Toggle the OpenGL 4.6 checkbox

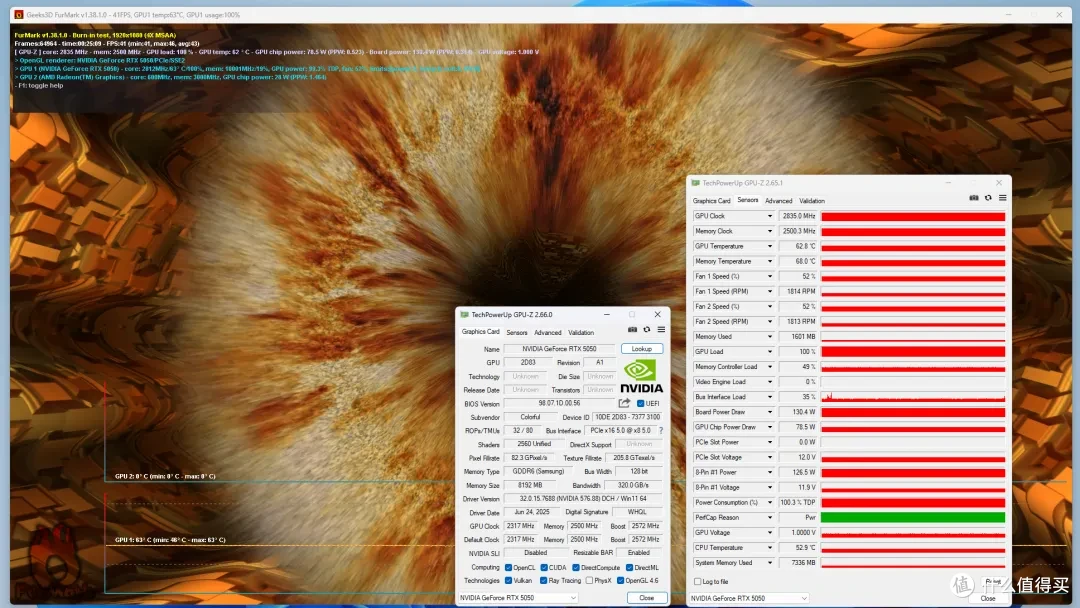[621, 581]
